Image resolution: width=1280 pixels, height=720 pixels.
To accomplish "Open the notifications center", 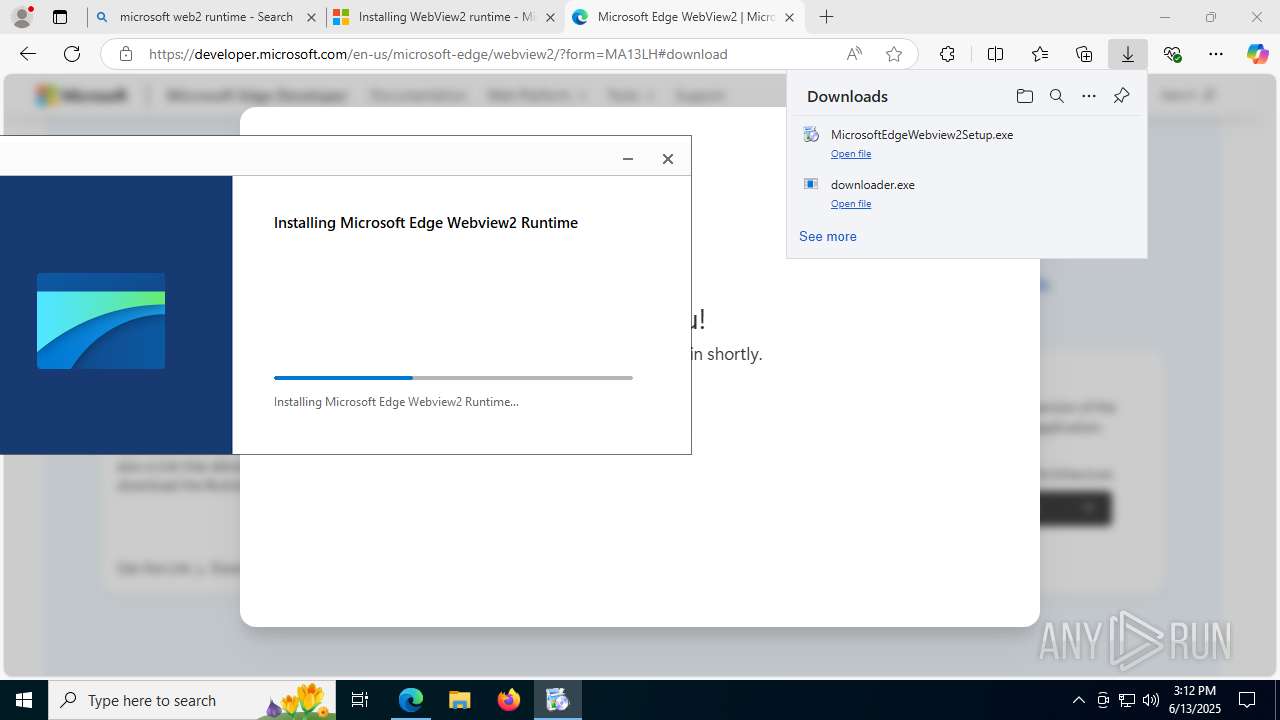I will (1247, 700).
